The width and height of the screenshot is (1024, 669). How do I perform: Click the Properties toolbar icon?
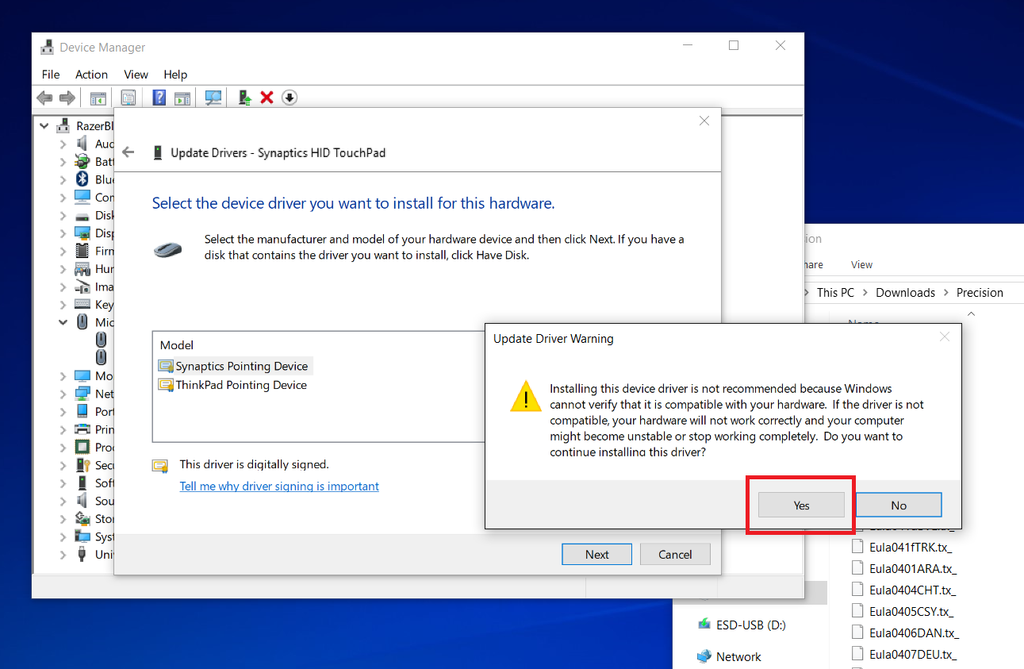[x=129, y=97]
